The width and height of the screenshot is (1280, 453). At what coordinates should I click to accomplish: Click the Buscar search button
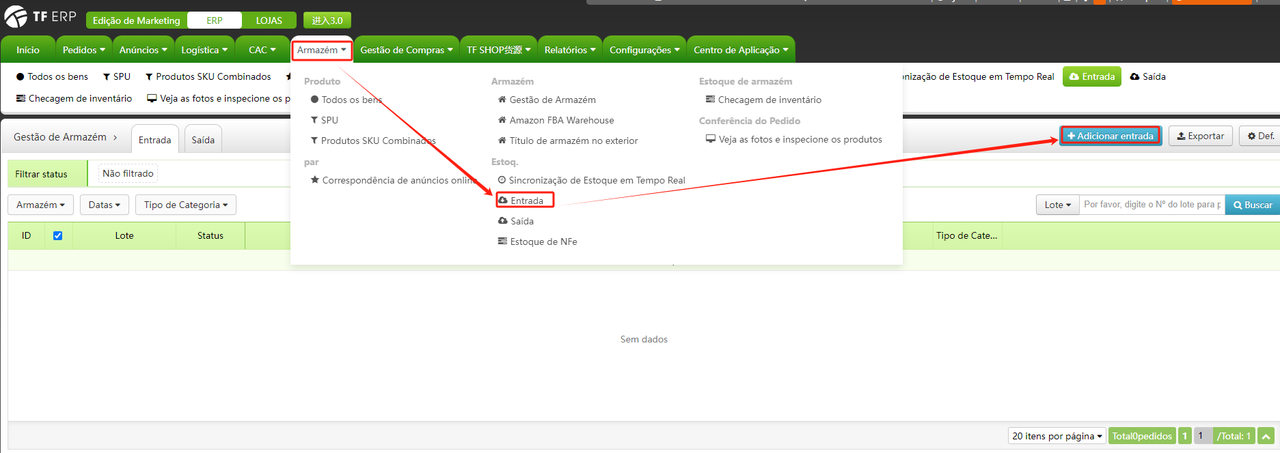(1252, 204)
